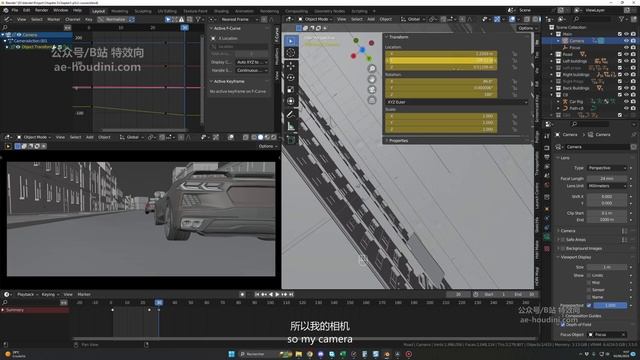Image resolution: width=640 pixels, height=360 pixels.
Task: Open the Marker menu in graph editor
Action: [53, 19]
